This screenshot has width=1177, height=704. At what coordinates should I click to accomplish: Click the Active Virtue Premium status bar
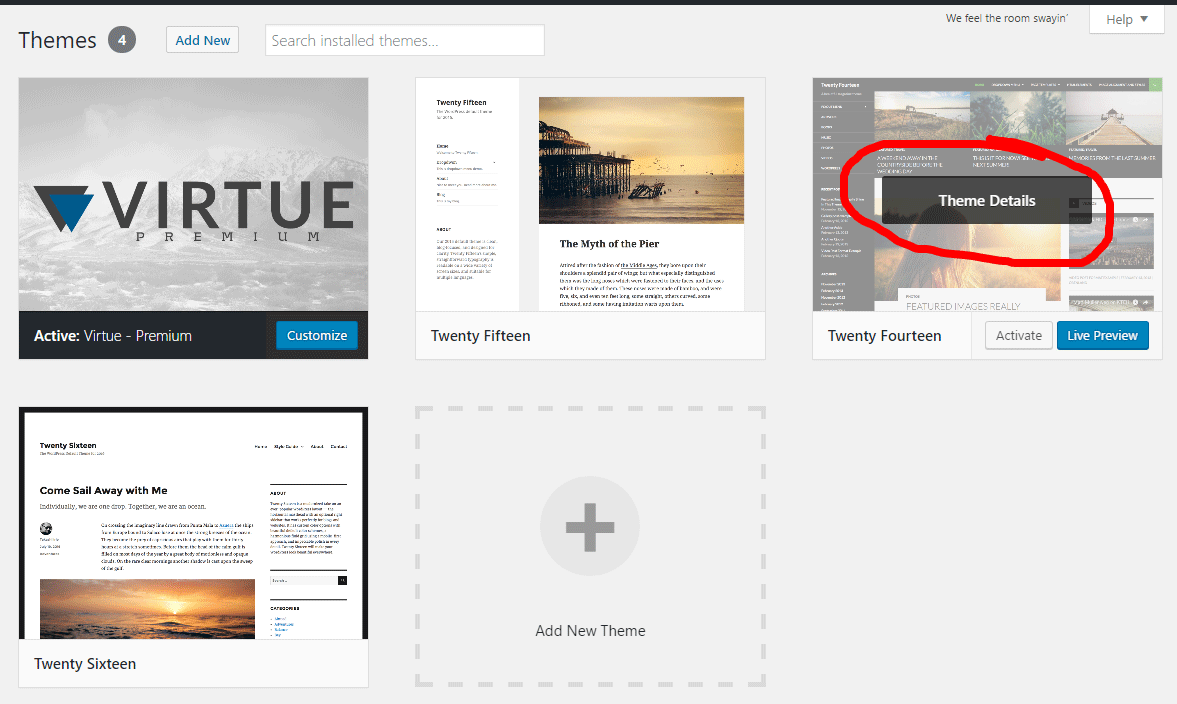coord(130,335)
